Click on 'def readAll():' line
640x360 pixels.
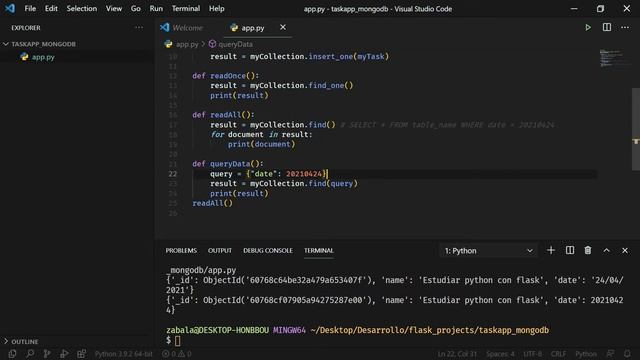tap(223, 115)
